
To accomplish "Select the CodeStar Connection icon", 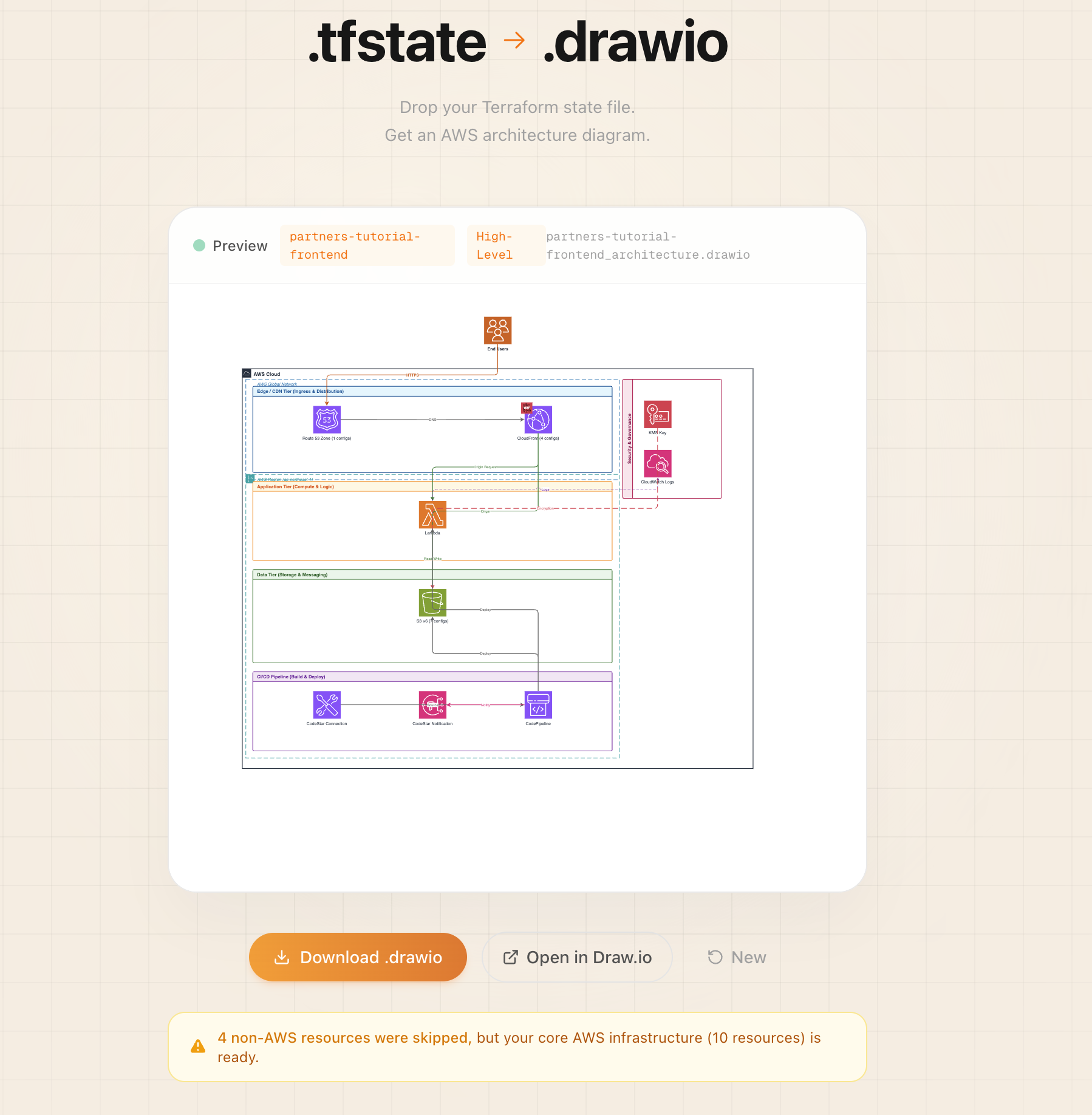I will point(327,705).
